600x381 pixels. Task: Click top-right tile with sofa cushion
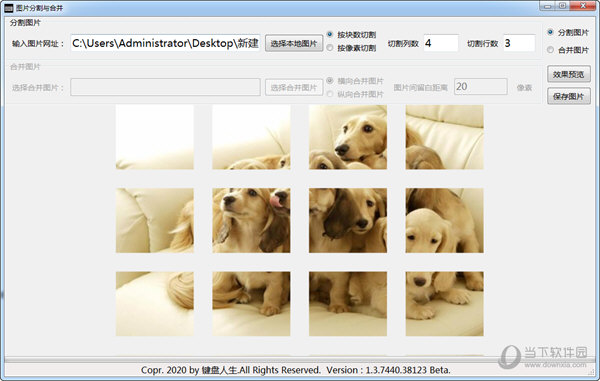(x=445, y=137)
